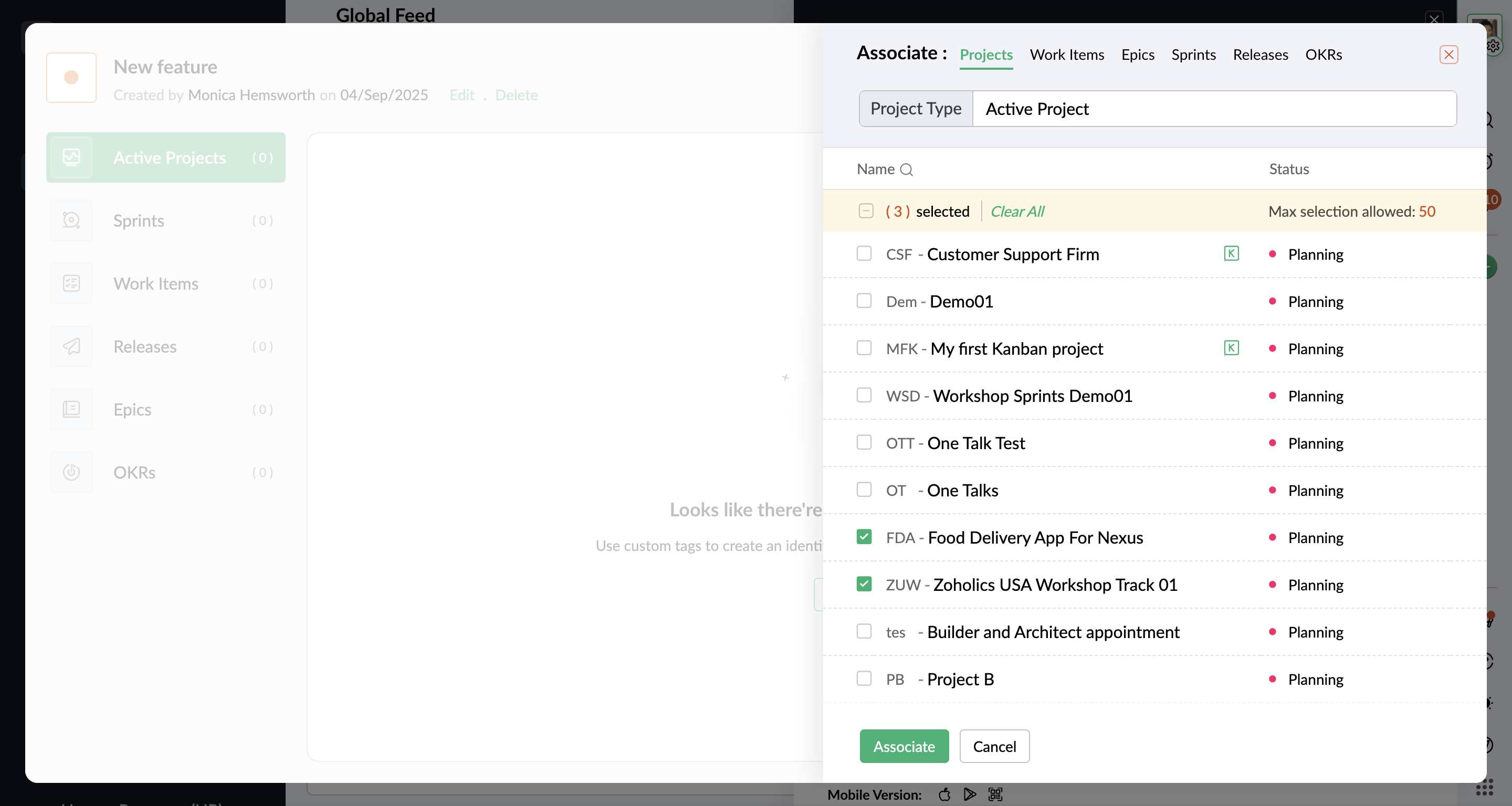Click the Releases megaphone icon

(x=71, y=346)
